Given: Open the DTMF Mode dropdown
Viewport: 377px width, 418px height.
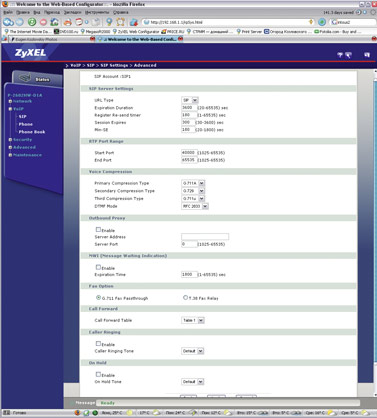Looking at the screenshot, I should point(195,206).
